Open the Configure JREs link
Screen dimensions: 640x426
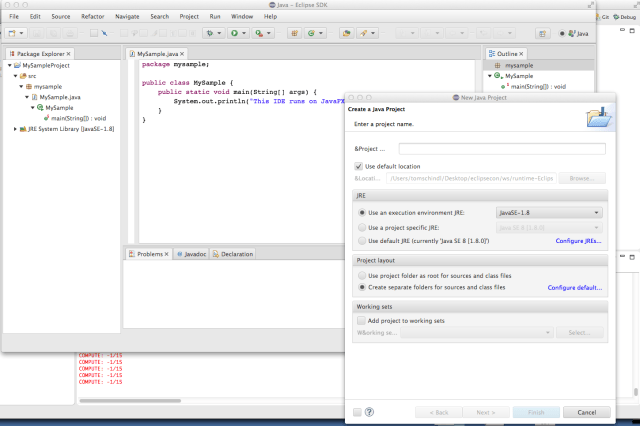point(579,241)
